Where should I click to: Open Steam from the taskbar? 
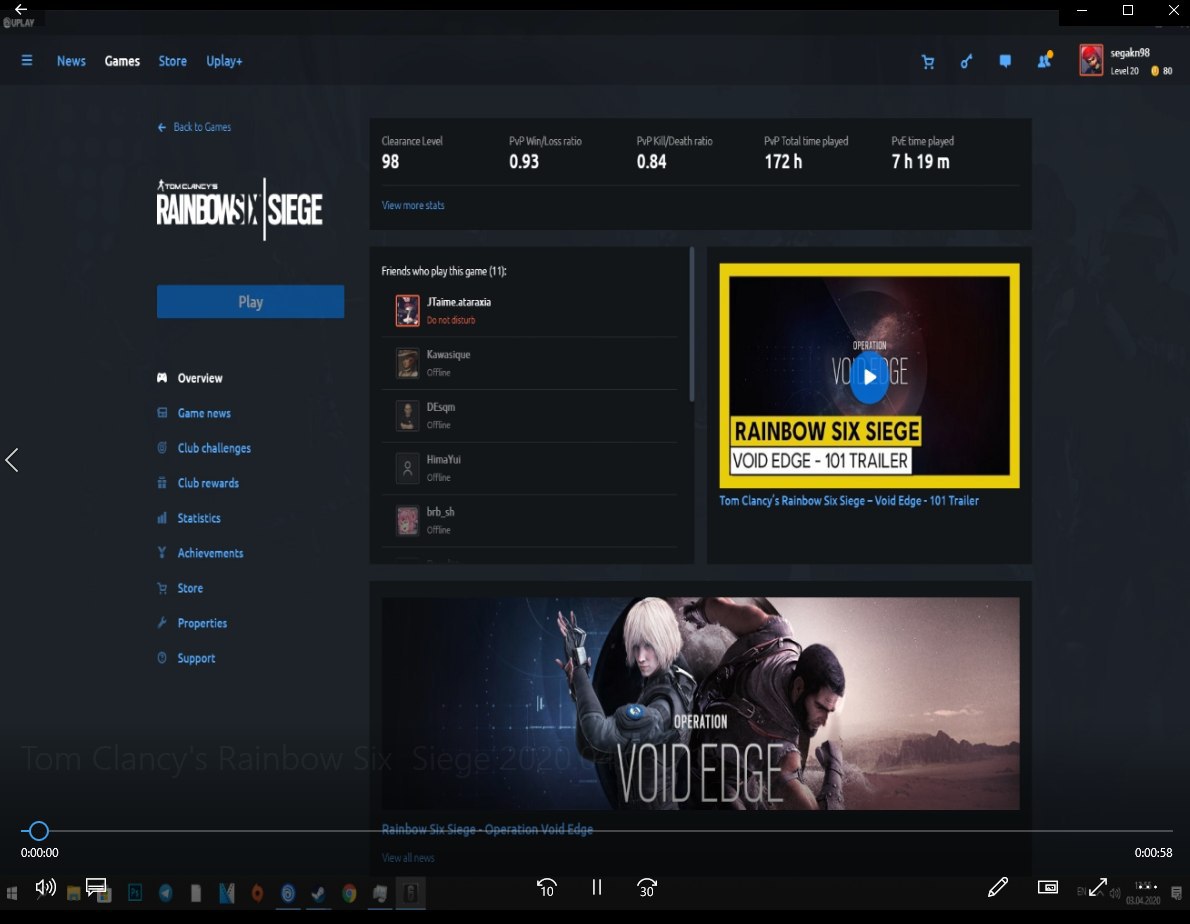click(318, 893)
